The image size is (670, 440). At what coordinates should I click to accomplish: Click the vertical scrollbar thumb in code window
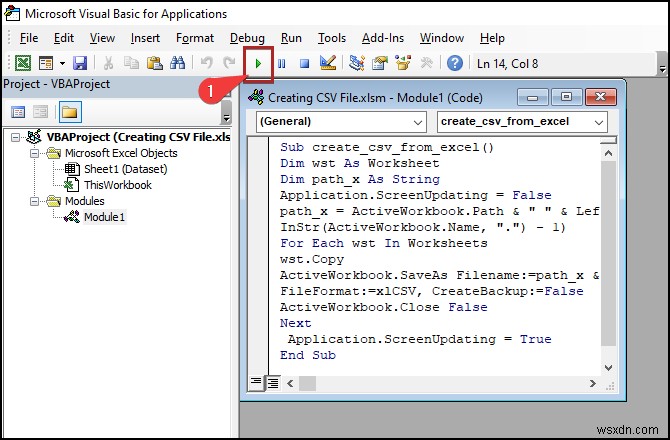[x=608, y=253]
